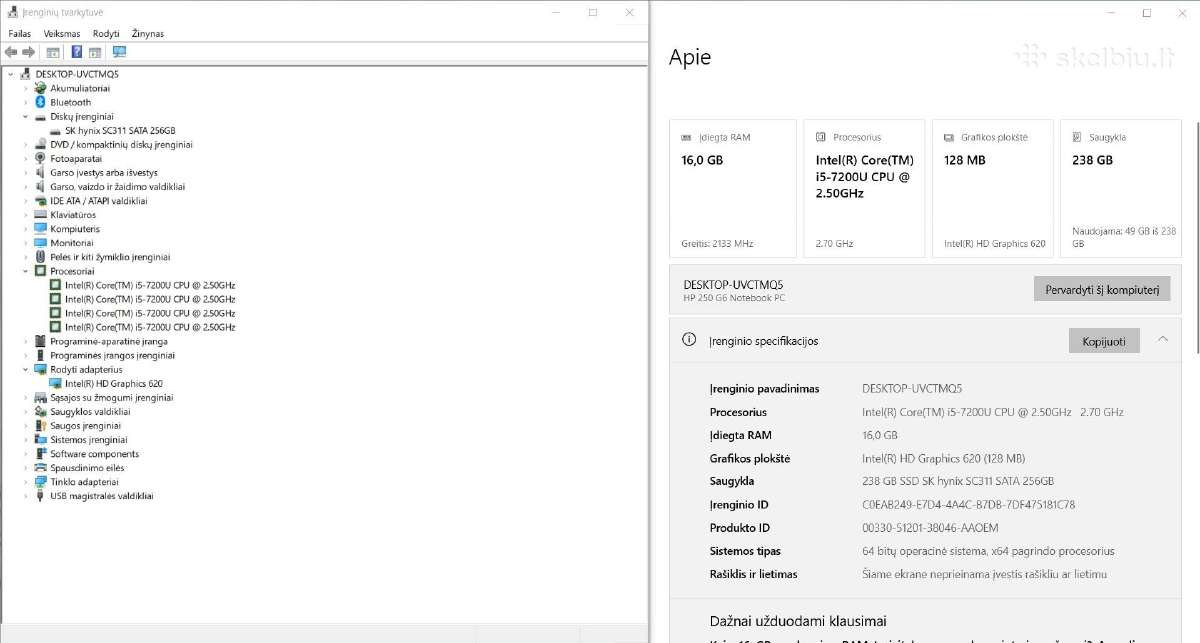
Task: Open the Veiksmas menu
Action: coord(62,33)
